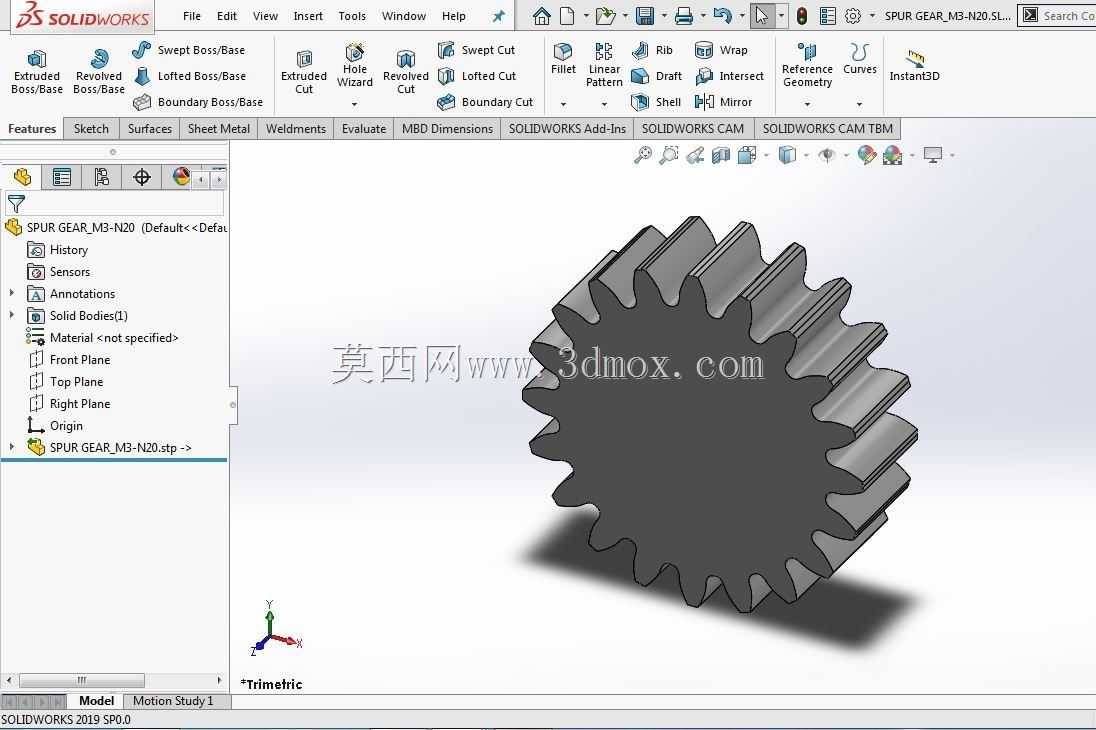Screen dimensions: 1096x730
Task: Click the Edit Appearance icon
Action: tap(866, 155)
